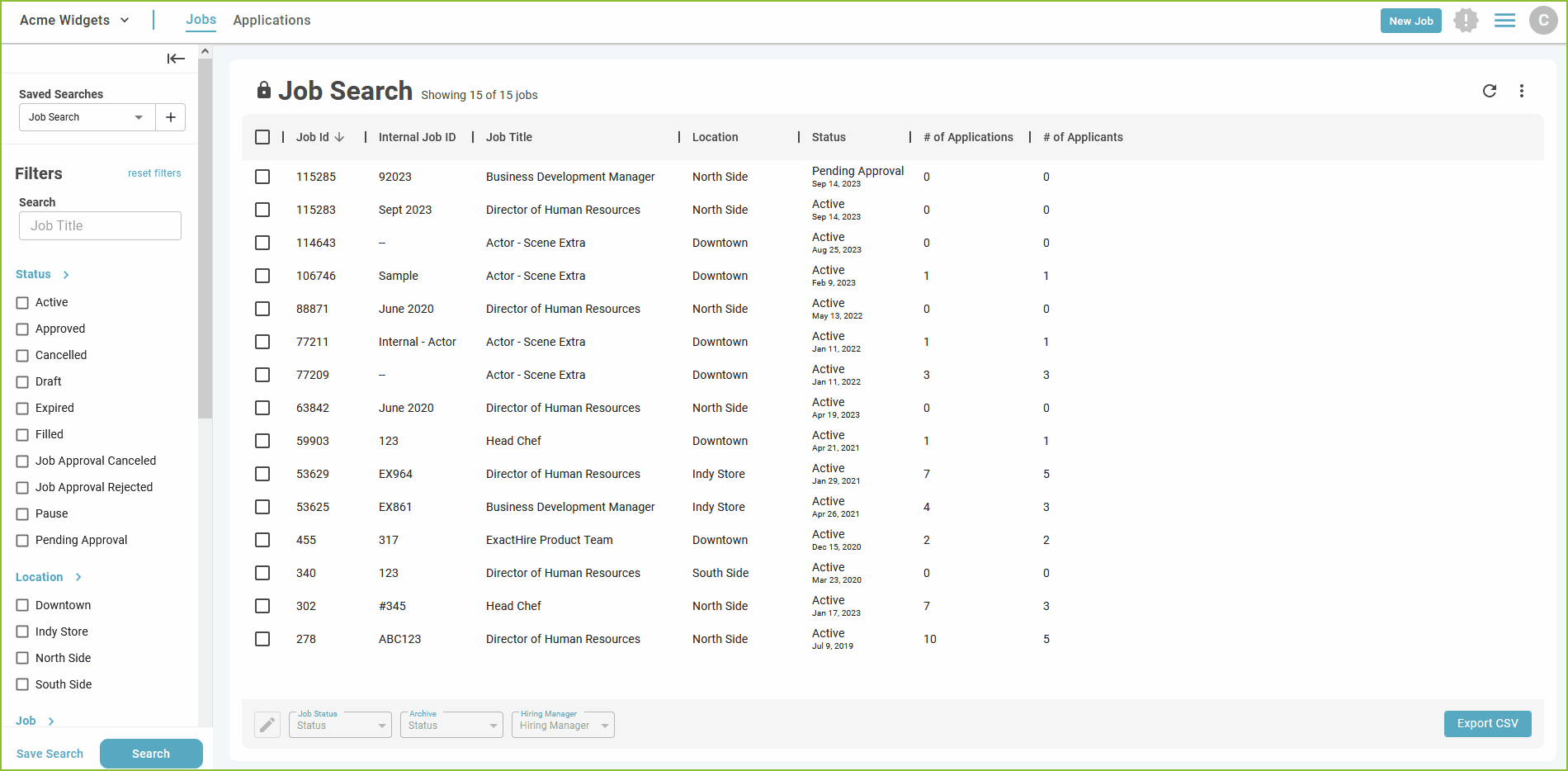The height and width of the screenshot is (771, 1568).
Task: Check the Job Approval Canceled filter
Action: 22,461
